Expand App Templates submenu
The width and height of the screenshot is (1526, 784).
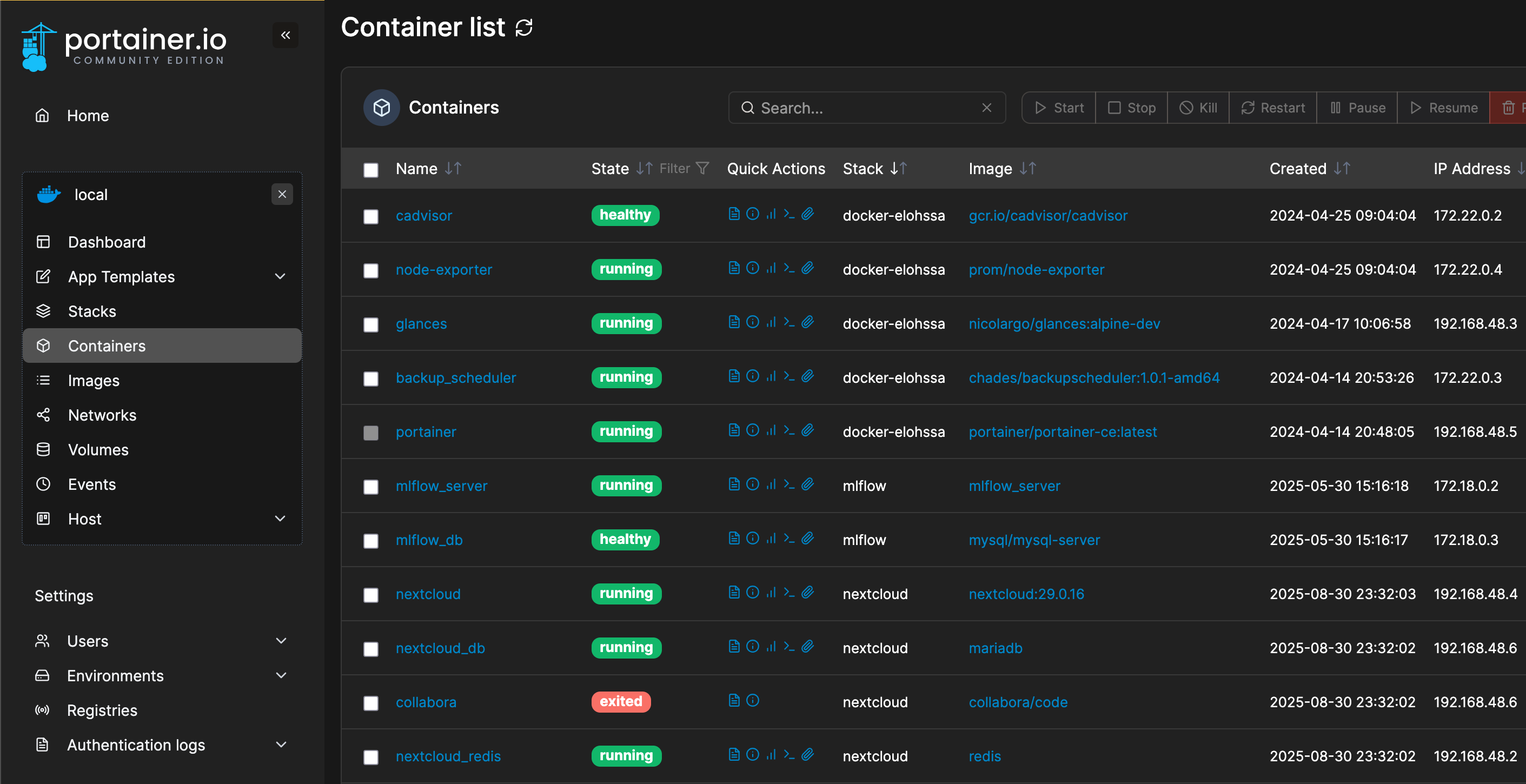pyautogui.click(x=280, y=276)
